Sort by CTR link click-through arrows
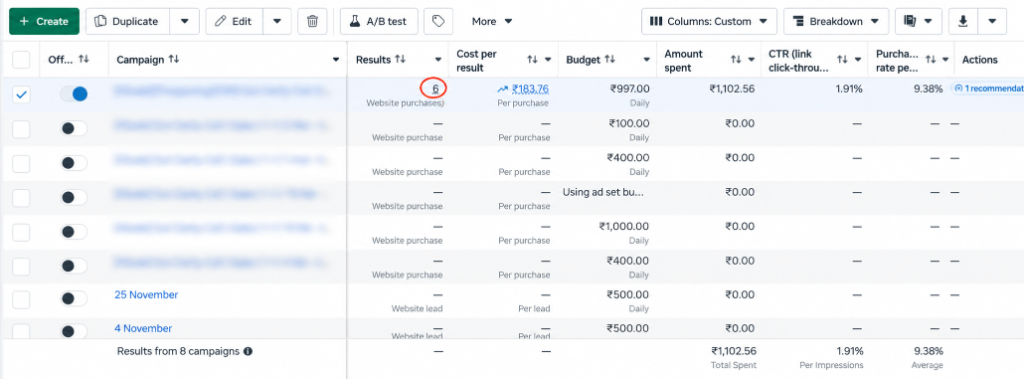The width and height of the screenshot is (1024, 379). point(842,59)
